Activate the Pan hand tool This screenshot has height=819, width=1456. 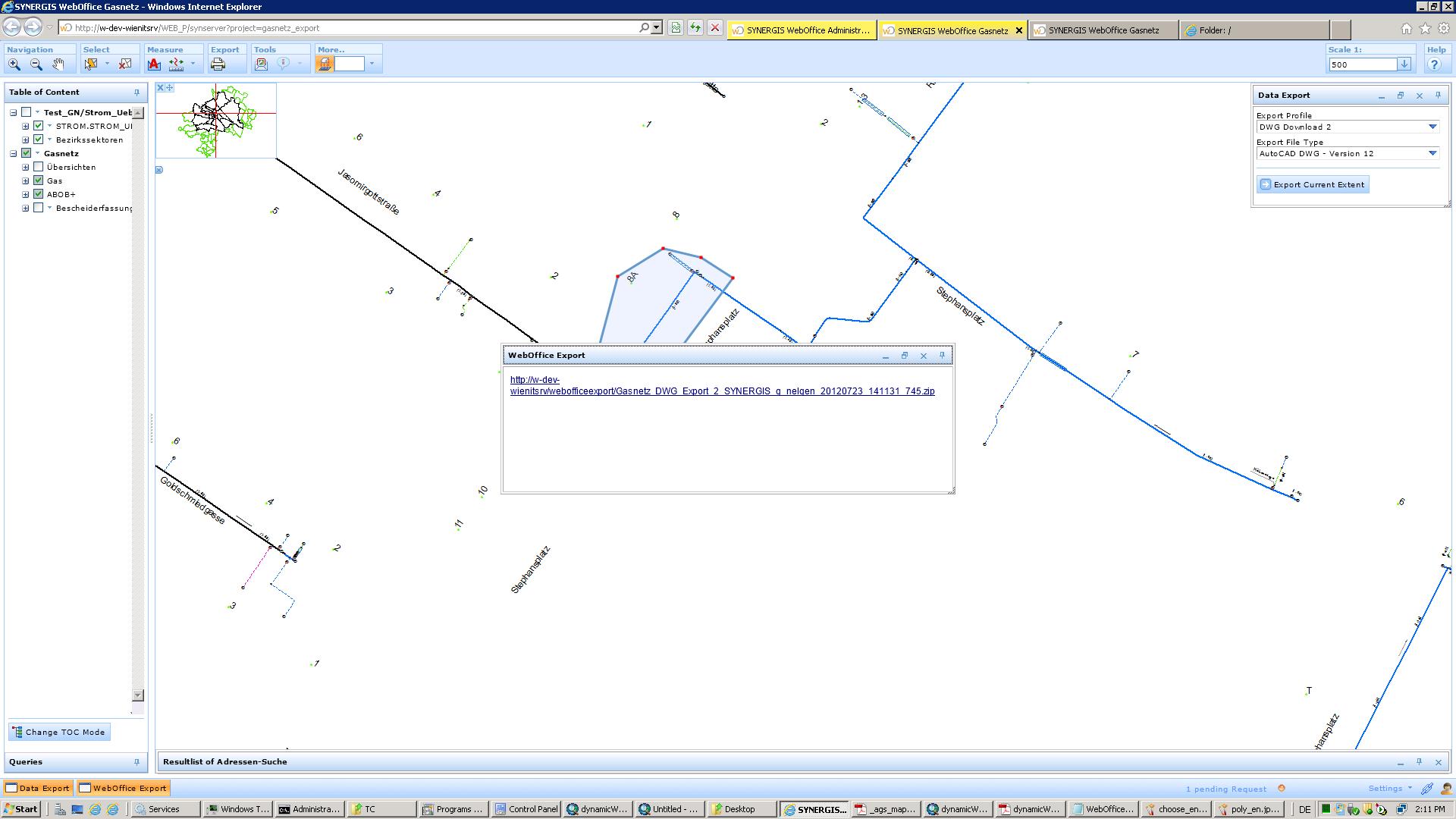(x=58, y=64)
